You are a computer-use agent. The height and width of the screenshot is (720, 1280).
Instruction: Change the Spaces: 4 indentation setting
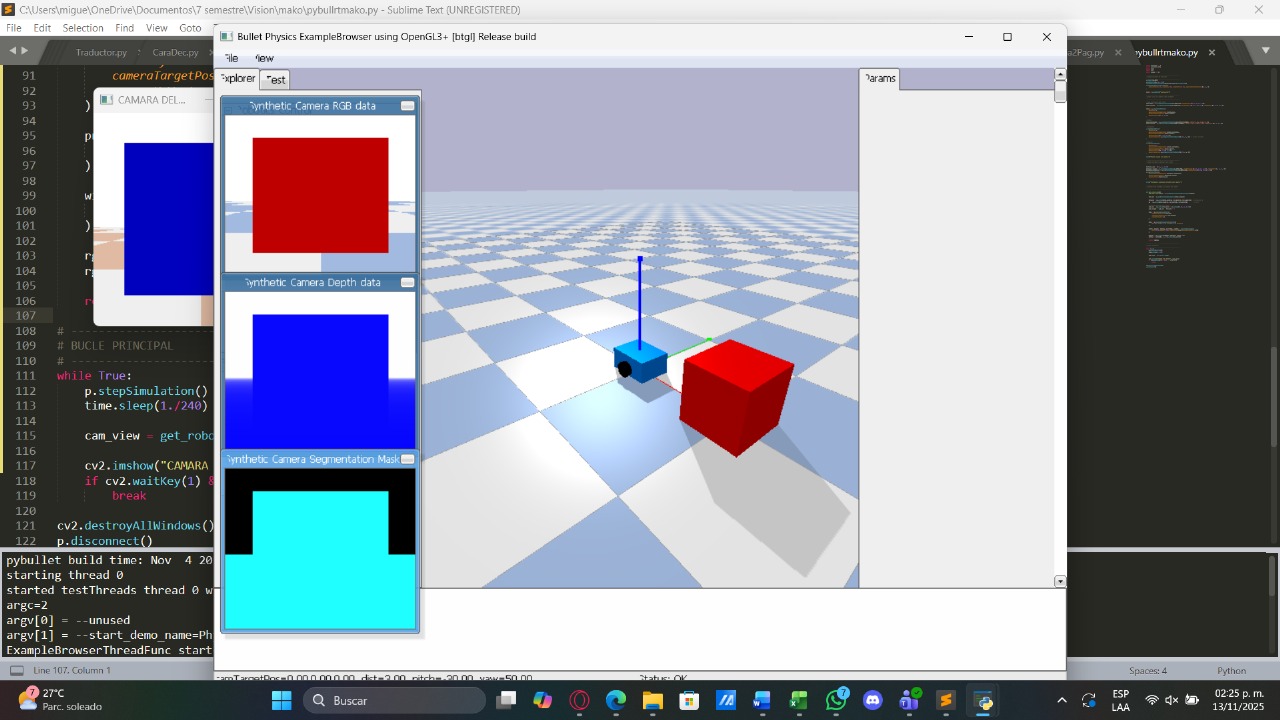[x=1147, y=670]
